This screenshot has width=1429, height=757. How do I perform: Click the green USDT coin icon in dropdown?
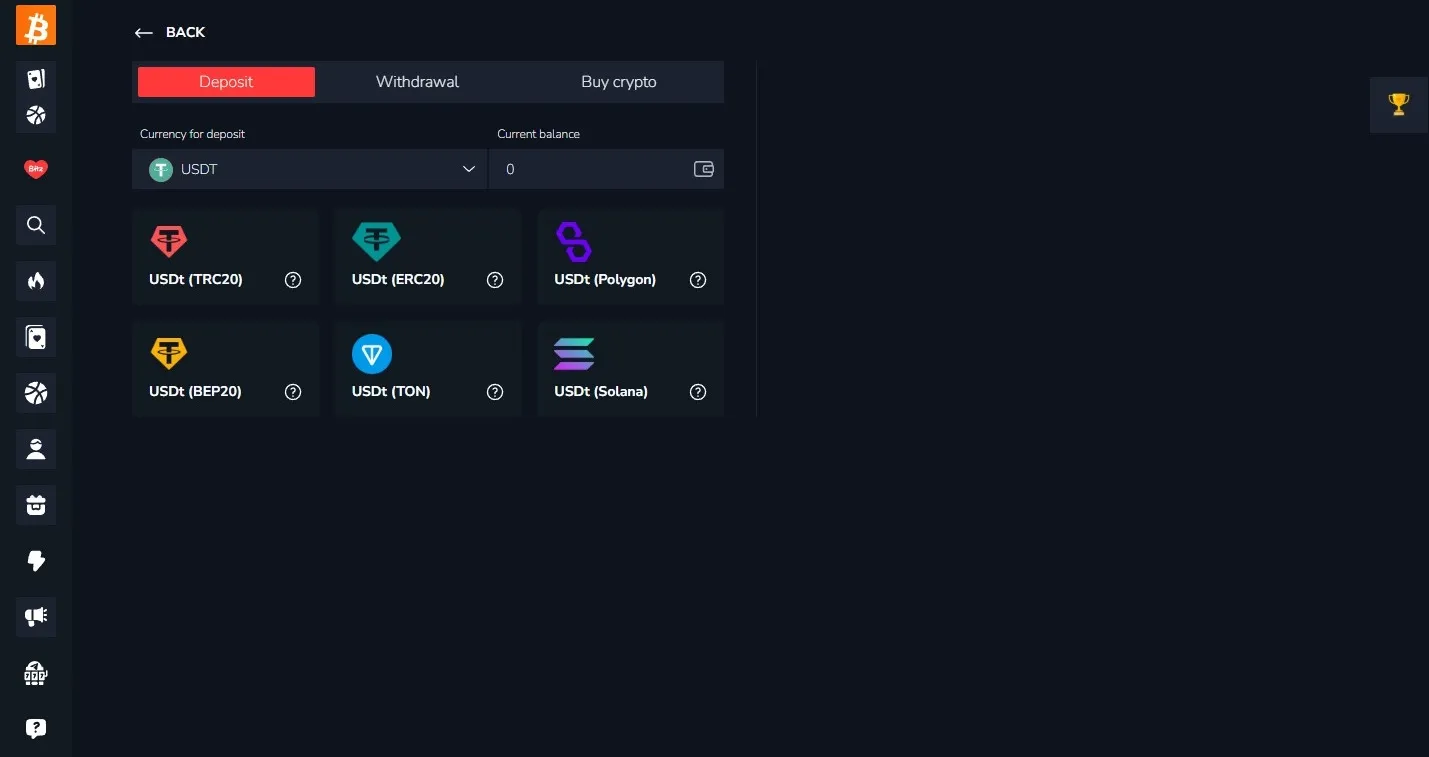click(x=161, y=169)
